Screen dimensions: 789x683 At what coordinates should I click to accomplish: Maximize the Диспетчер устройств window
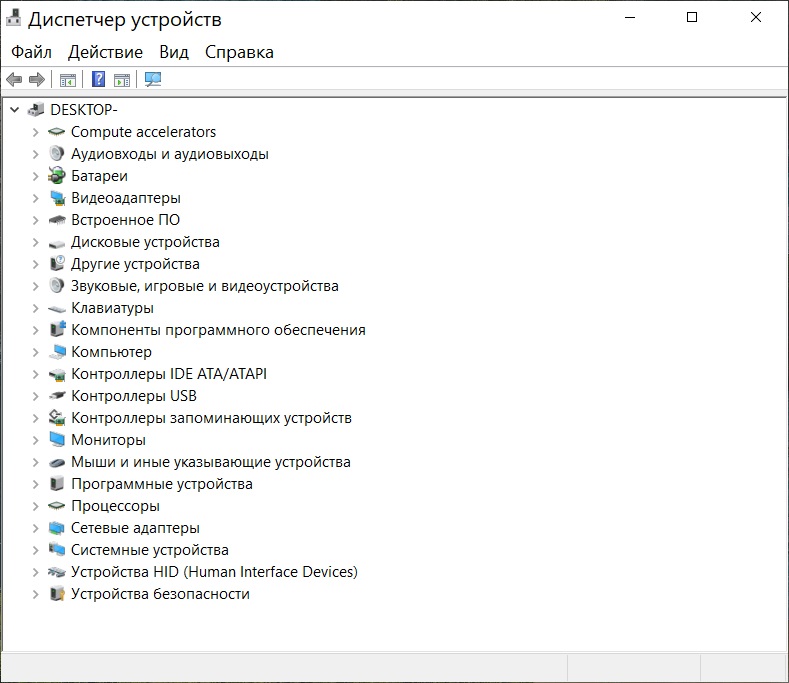pyautogui.click(x=692, y=18)
